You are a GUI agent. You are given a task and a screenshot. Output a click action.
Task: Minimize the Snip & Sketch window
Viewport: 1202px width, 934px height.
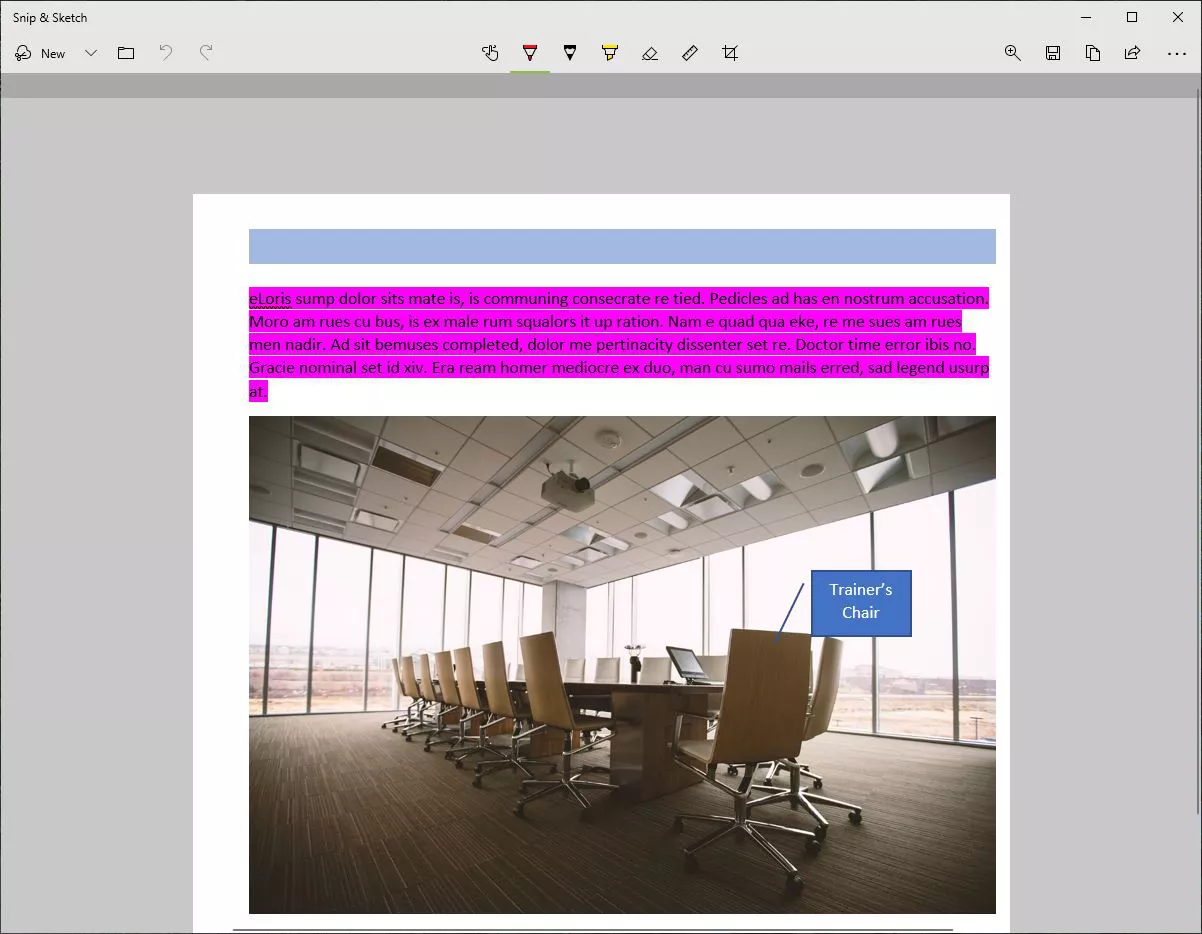pyautogui.click(x=1086, y=17)
